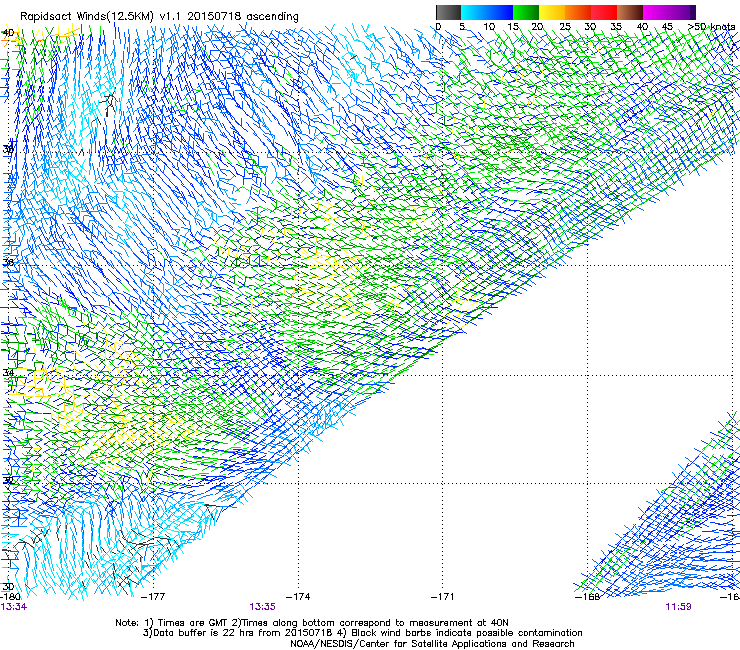Click the cyan-to-blue 5-15 knots legend gradient

tap(487, 12)
